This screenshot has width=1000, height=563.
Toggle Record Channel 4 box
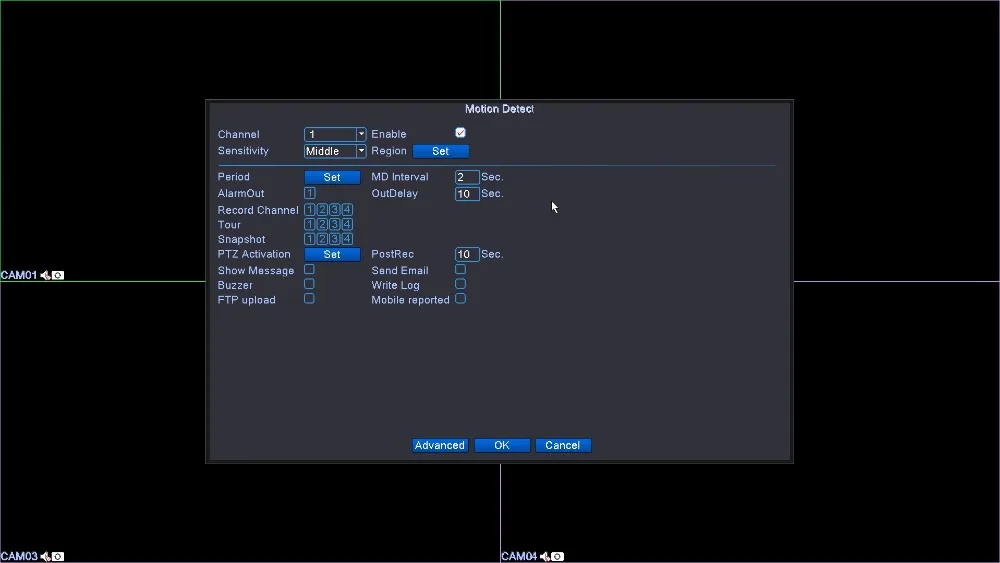pyautogui.click(x=347, y=210)
